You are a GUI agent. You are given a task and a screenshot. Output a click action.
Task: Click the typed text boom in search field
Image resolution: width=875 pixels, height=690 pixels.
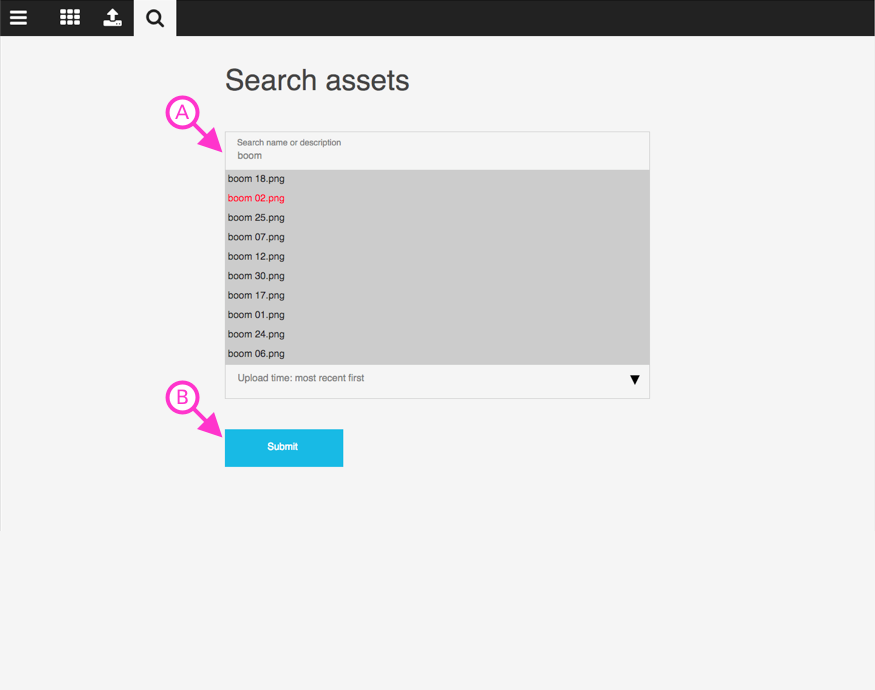click(x=249, y=156)
